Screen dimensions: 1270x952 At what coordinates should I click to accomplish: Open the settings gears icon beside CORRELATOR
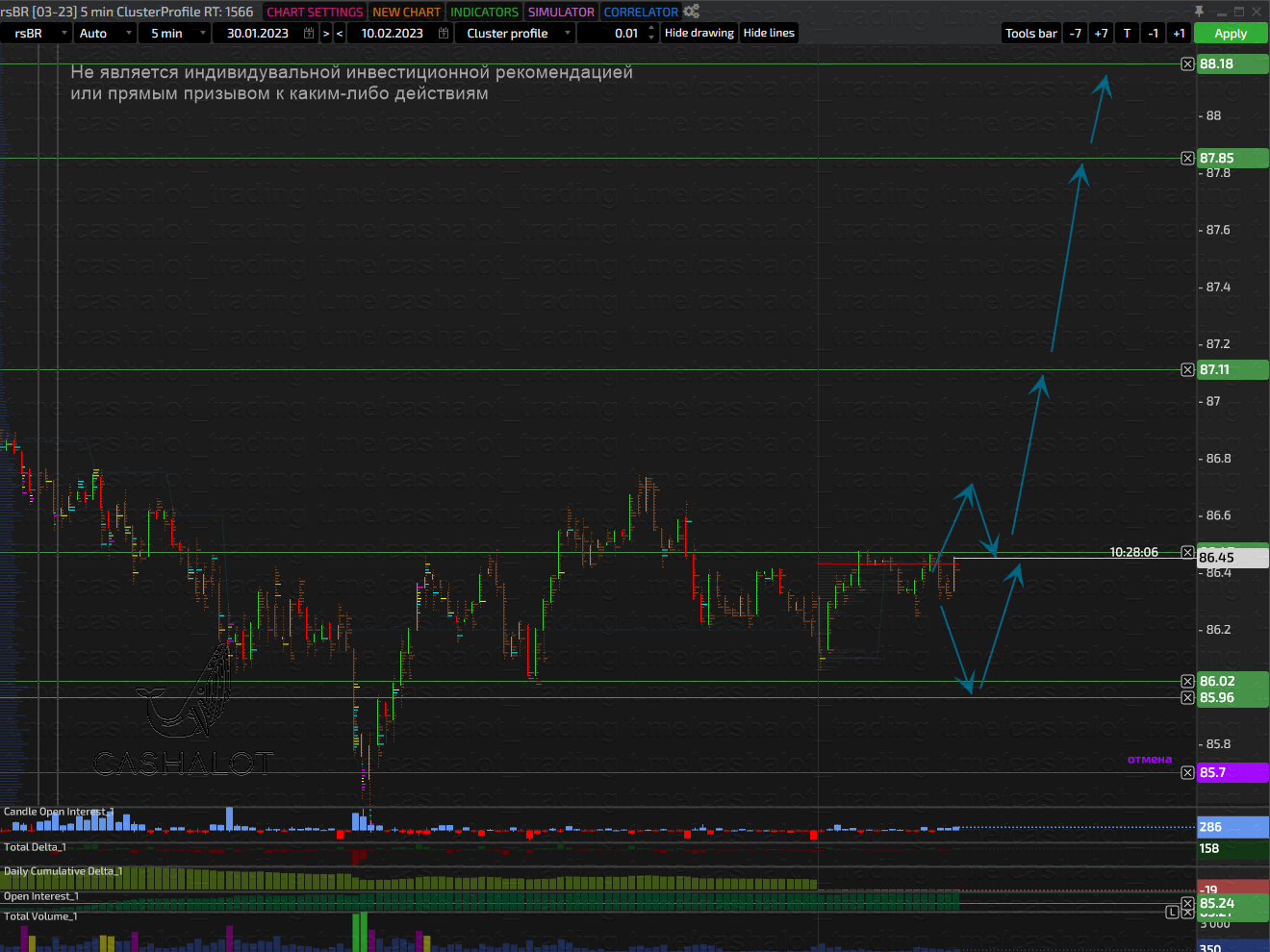691,12
